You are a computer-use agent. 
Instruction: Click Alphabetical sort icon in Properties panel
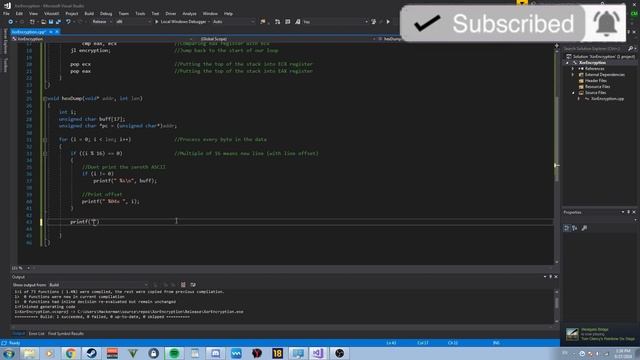click(575, 228)
